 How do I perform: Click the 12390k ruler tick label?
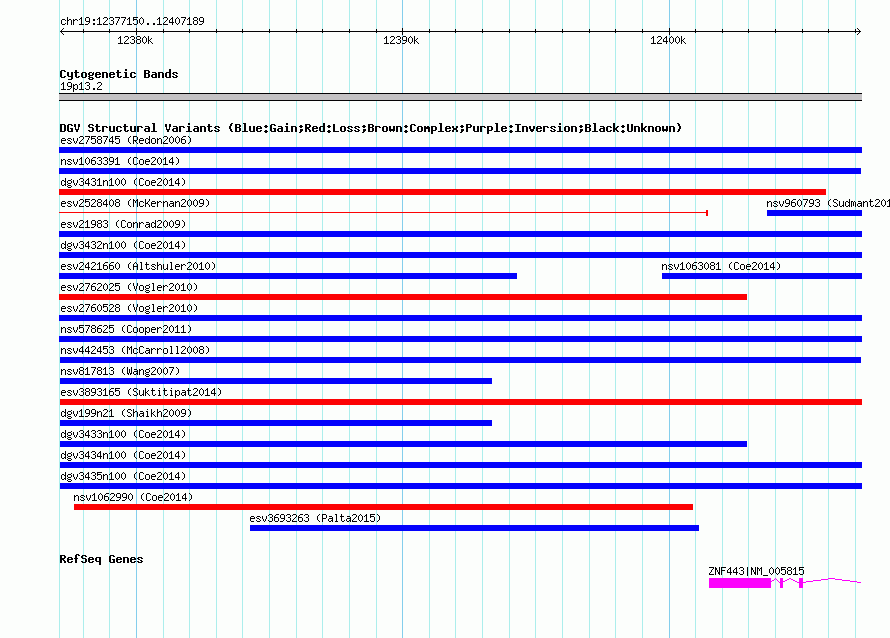point(401,40)
